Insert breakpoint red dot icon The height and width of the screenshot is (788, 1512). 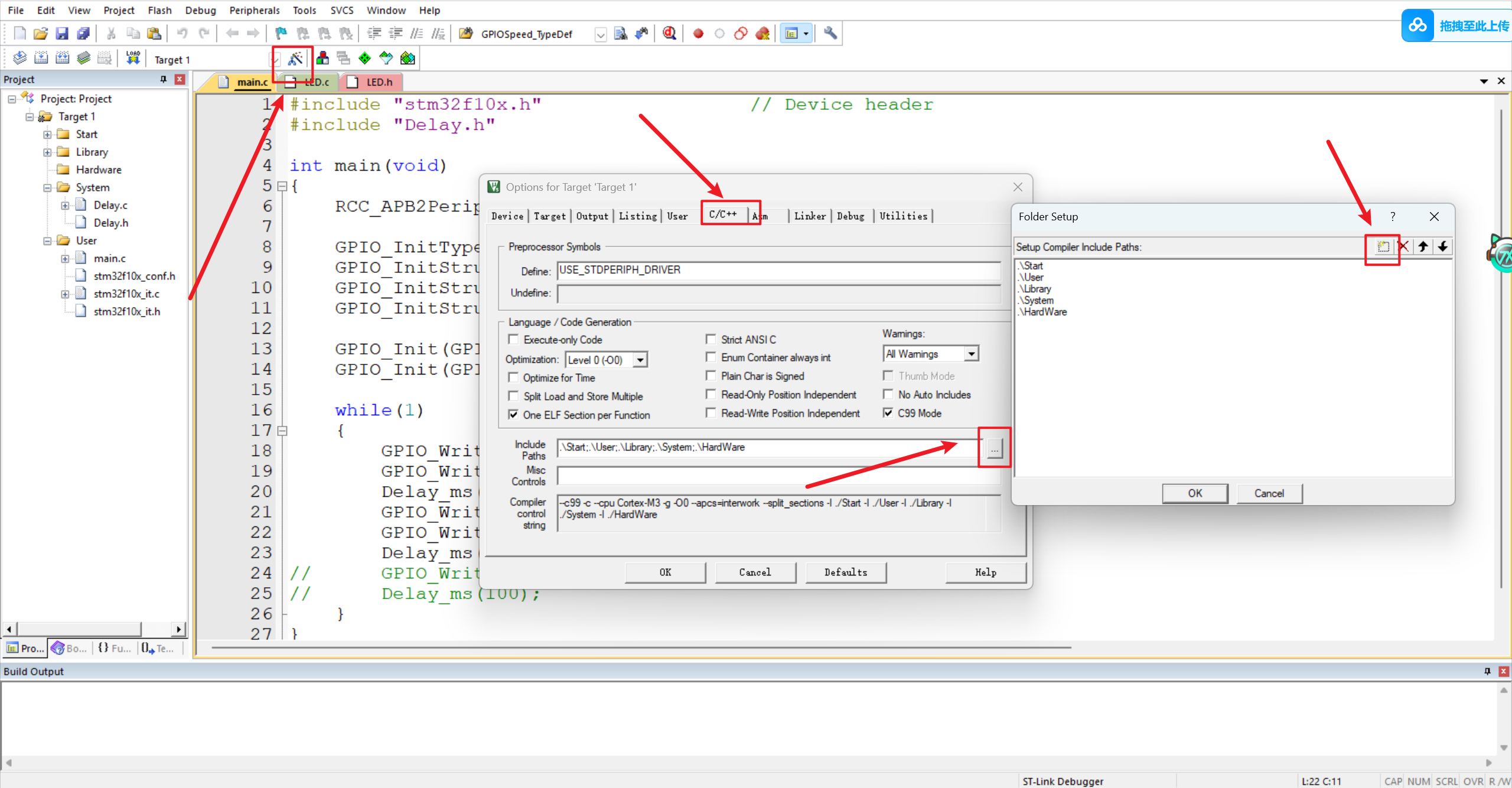pos(698,34)
